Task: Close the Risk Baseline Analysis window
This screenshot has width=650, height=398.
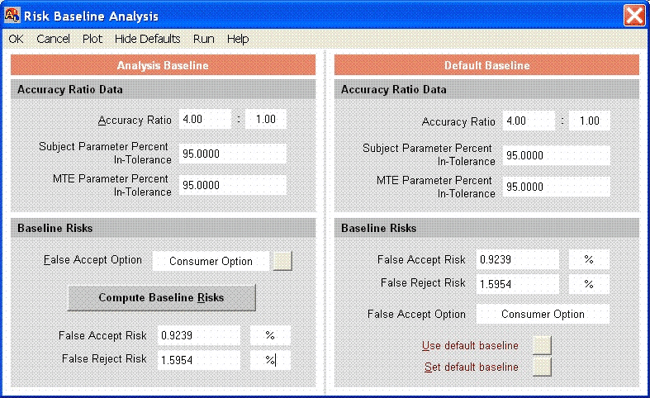Action: tap(634, 16)
